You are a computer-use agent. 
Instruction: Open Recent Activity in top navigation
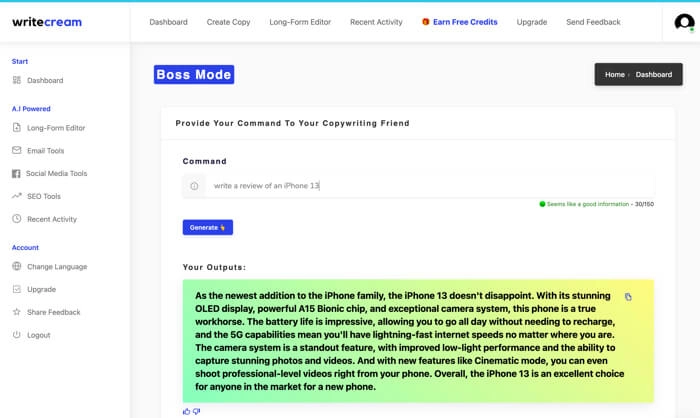point(376,22)
